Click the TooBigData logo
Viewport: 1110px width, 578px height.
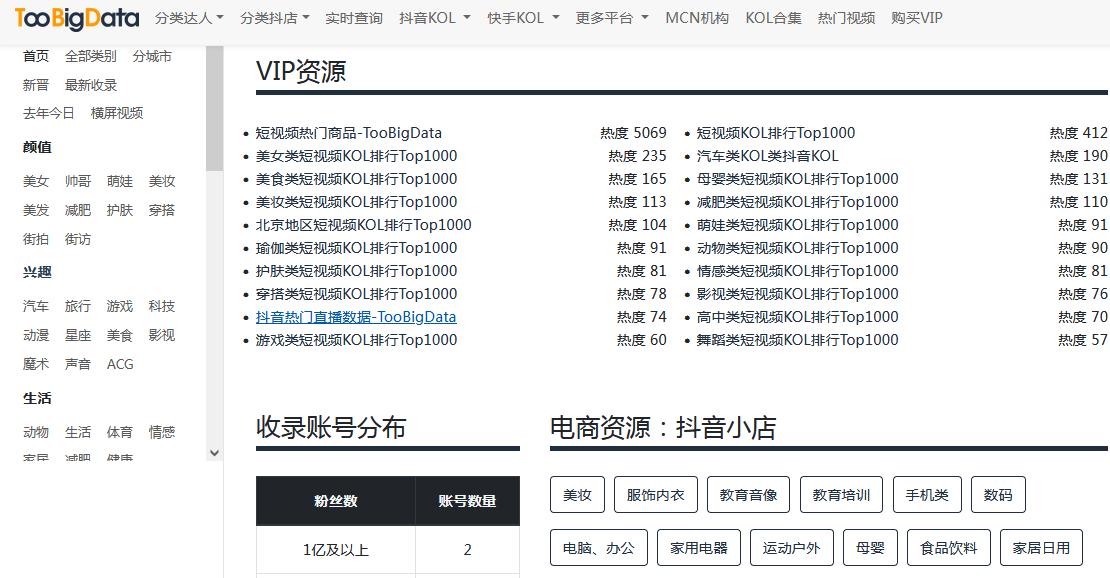pos(75,18)
